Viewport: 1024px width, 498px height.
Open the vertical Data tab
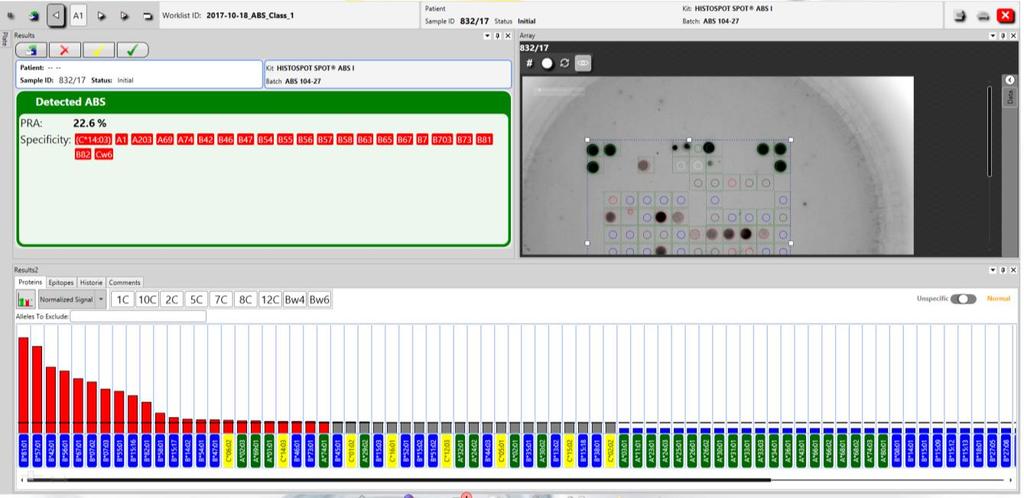(1010, 98)
